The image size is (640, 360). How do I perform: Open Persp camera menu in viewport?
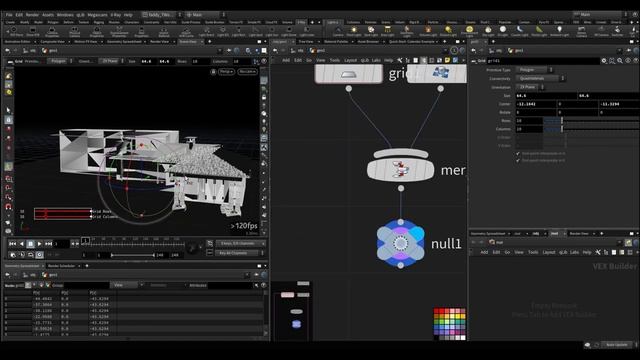(x=227, y=71)
